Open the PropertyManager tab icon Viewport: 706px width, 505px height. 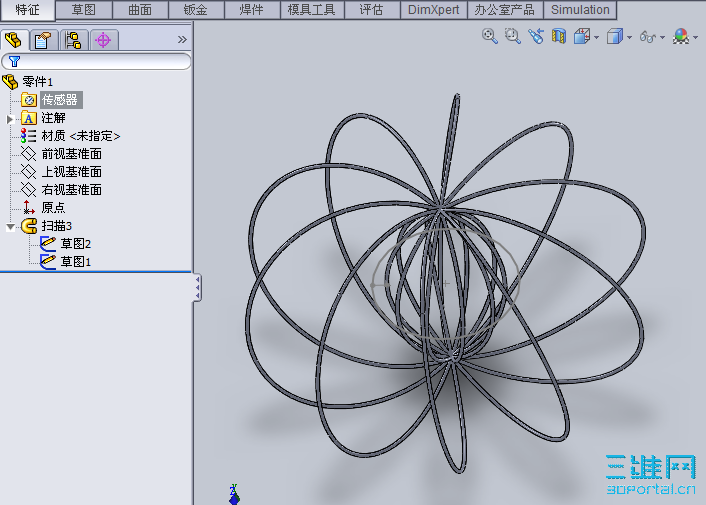click(x=43, y=40)
